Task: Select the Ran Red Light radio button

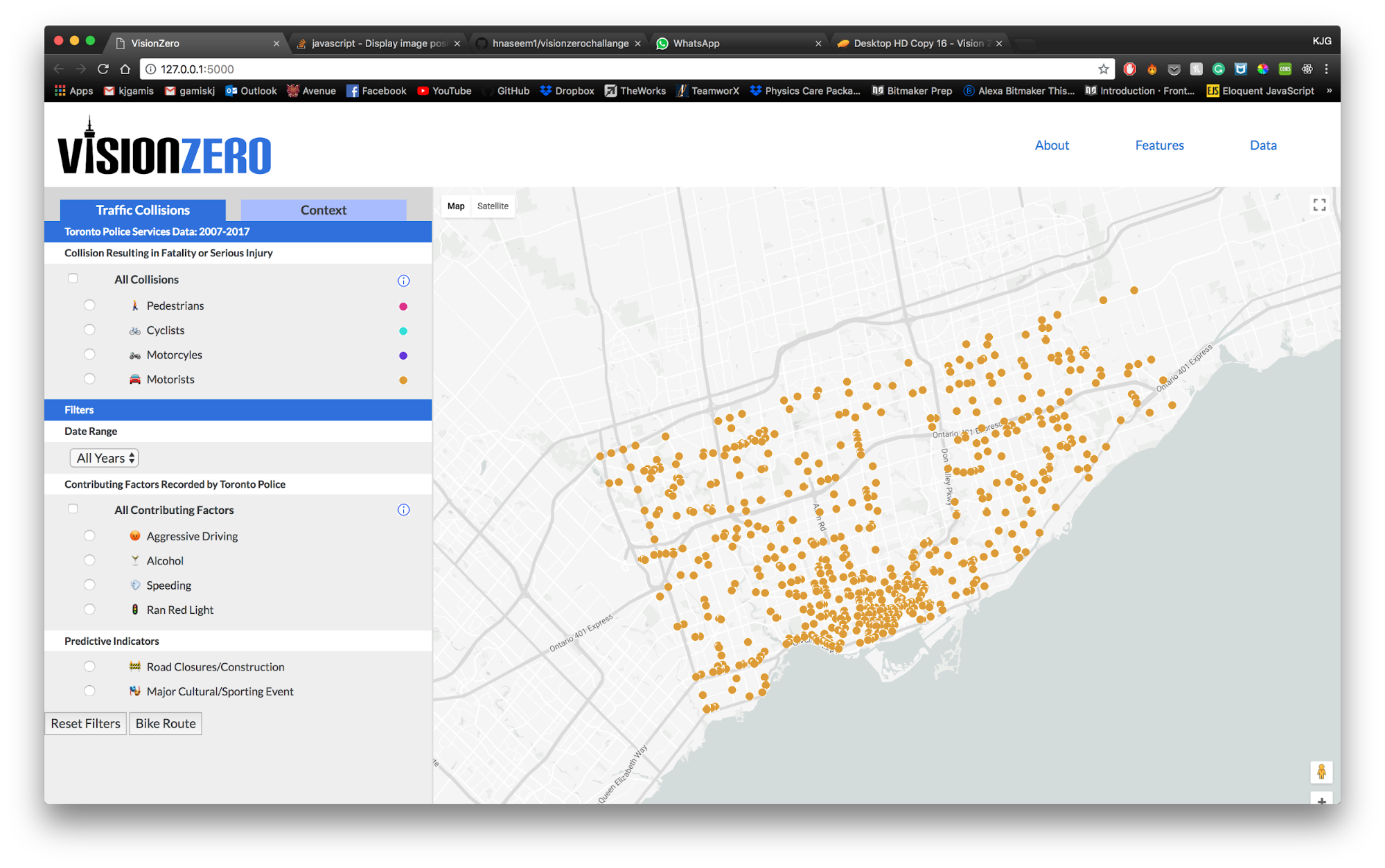Action: 89,610
